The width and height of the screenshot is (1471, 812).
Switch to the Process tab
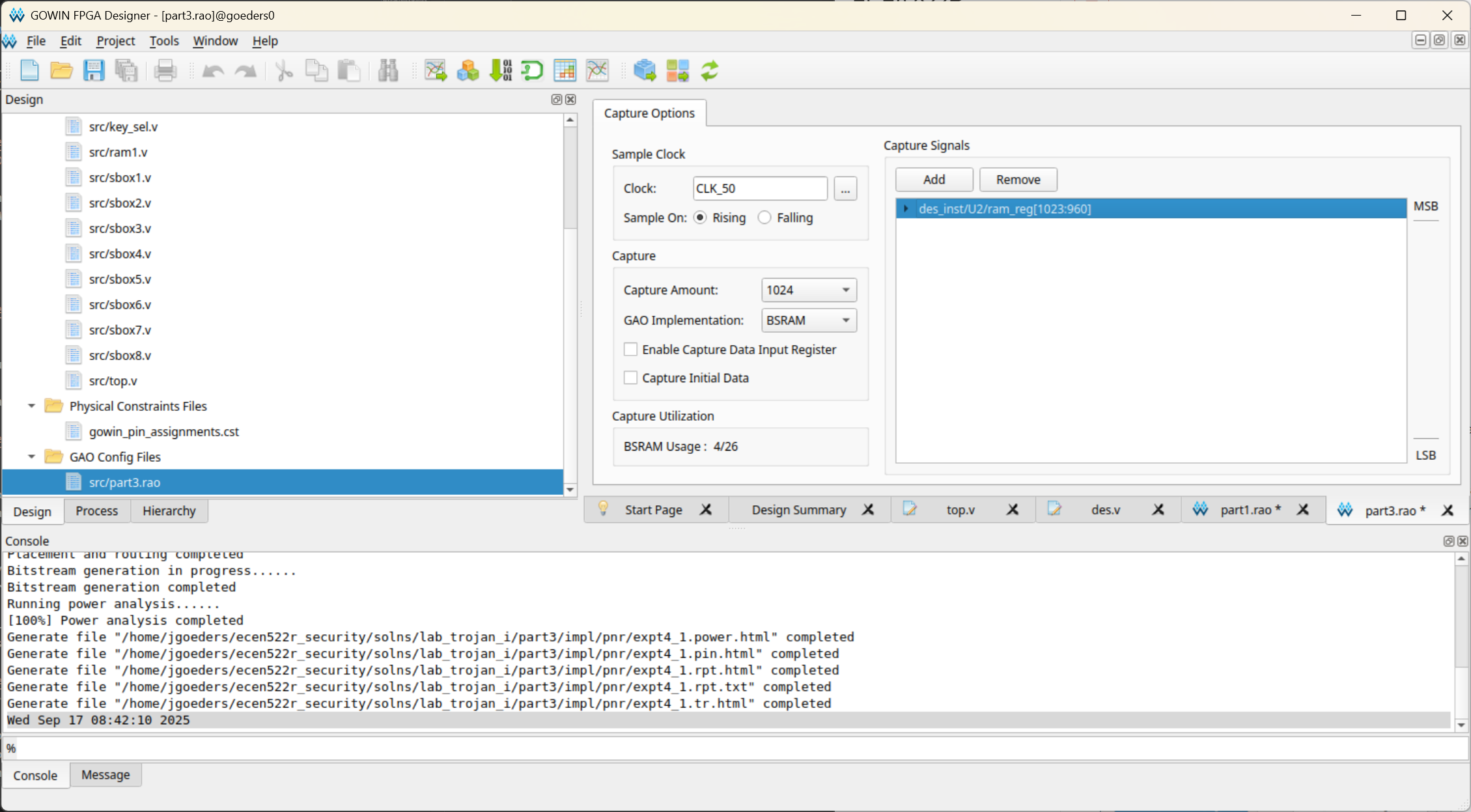(x=97, y=511)
